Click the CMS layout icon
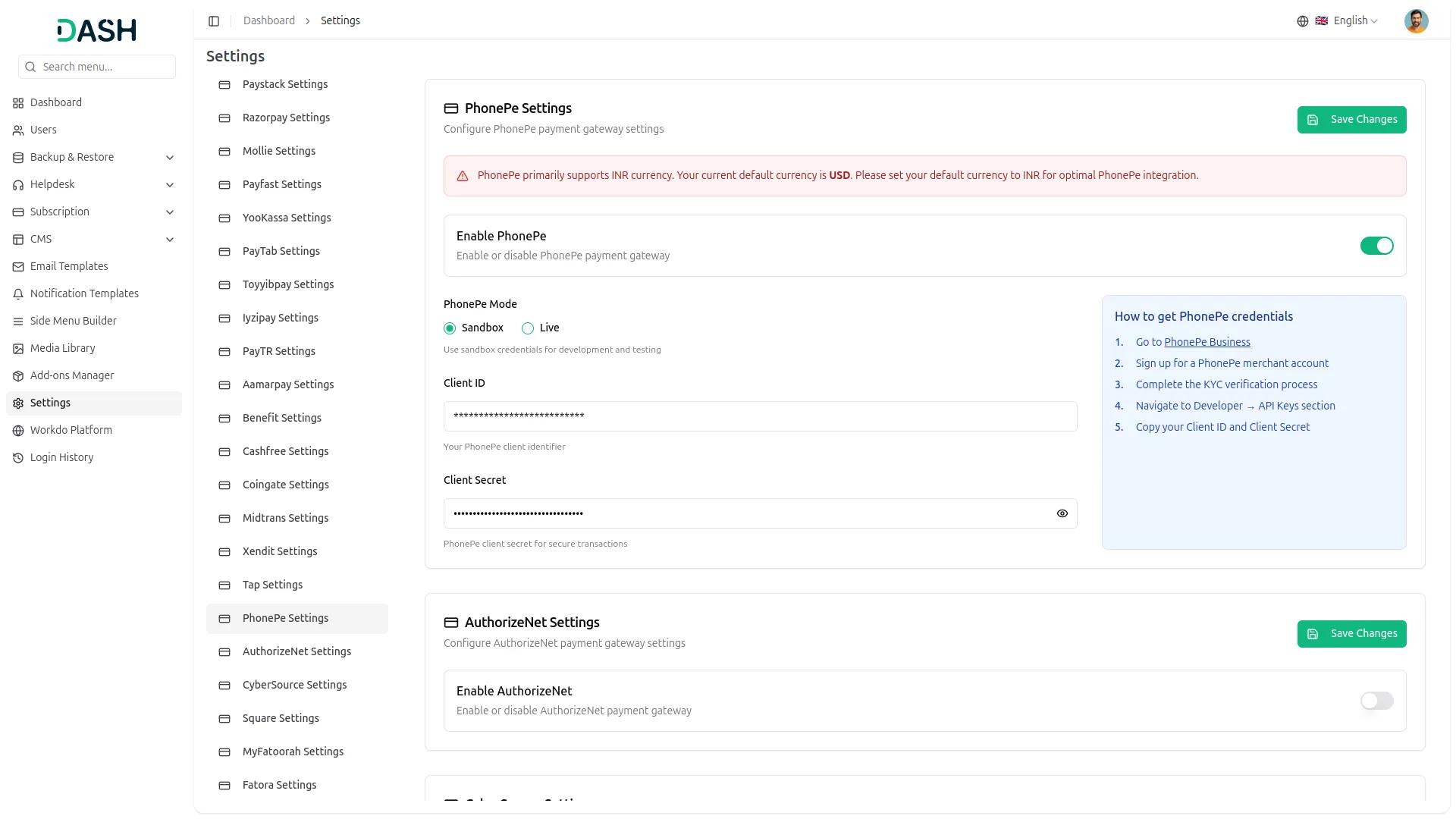 (x=18, y=240)
